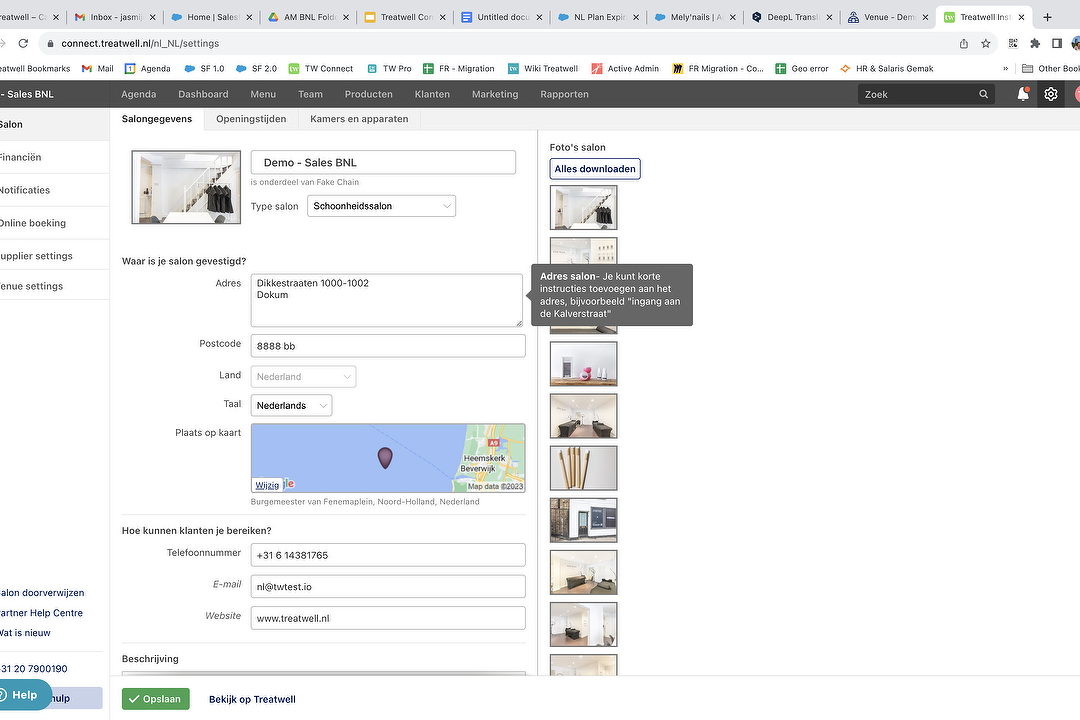
Task: Click the Alles downloaden button
Action: (x=595, y=169)
